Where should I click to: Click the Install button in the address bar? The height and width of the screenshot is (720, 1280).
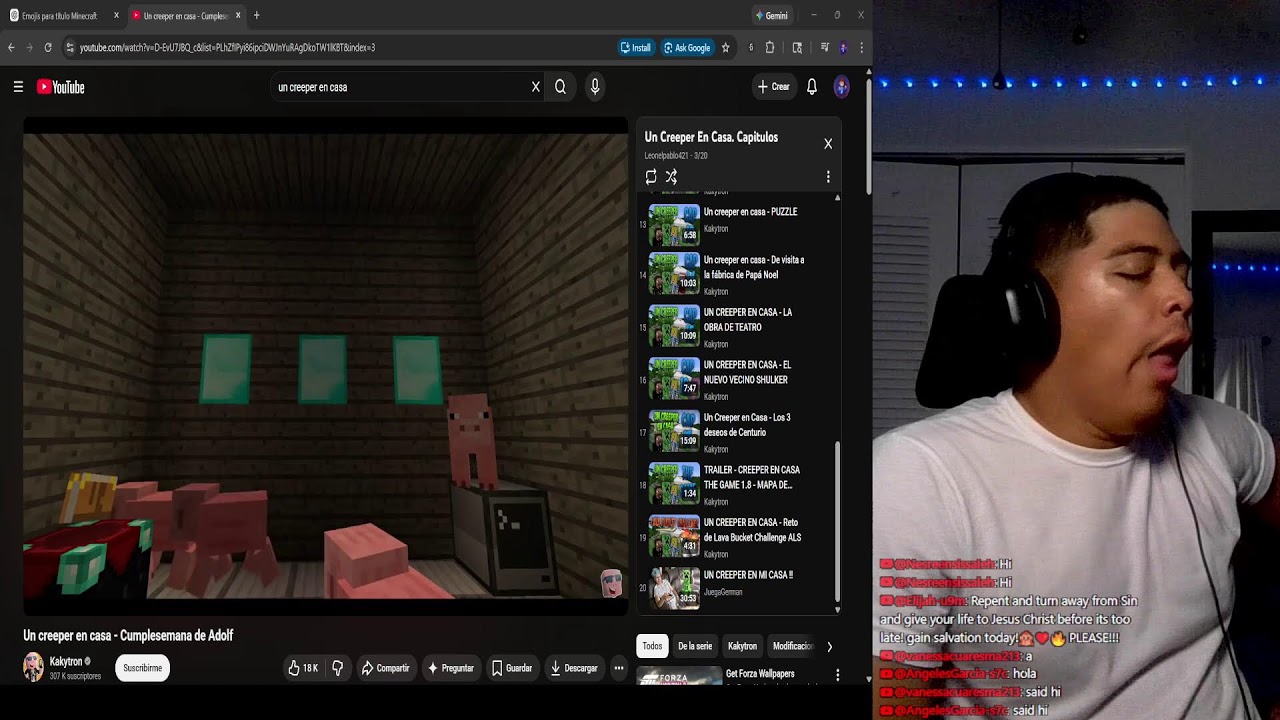point(636,47)
